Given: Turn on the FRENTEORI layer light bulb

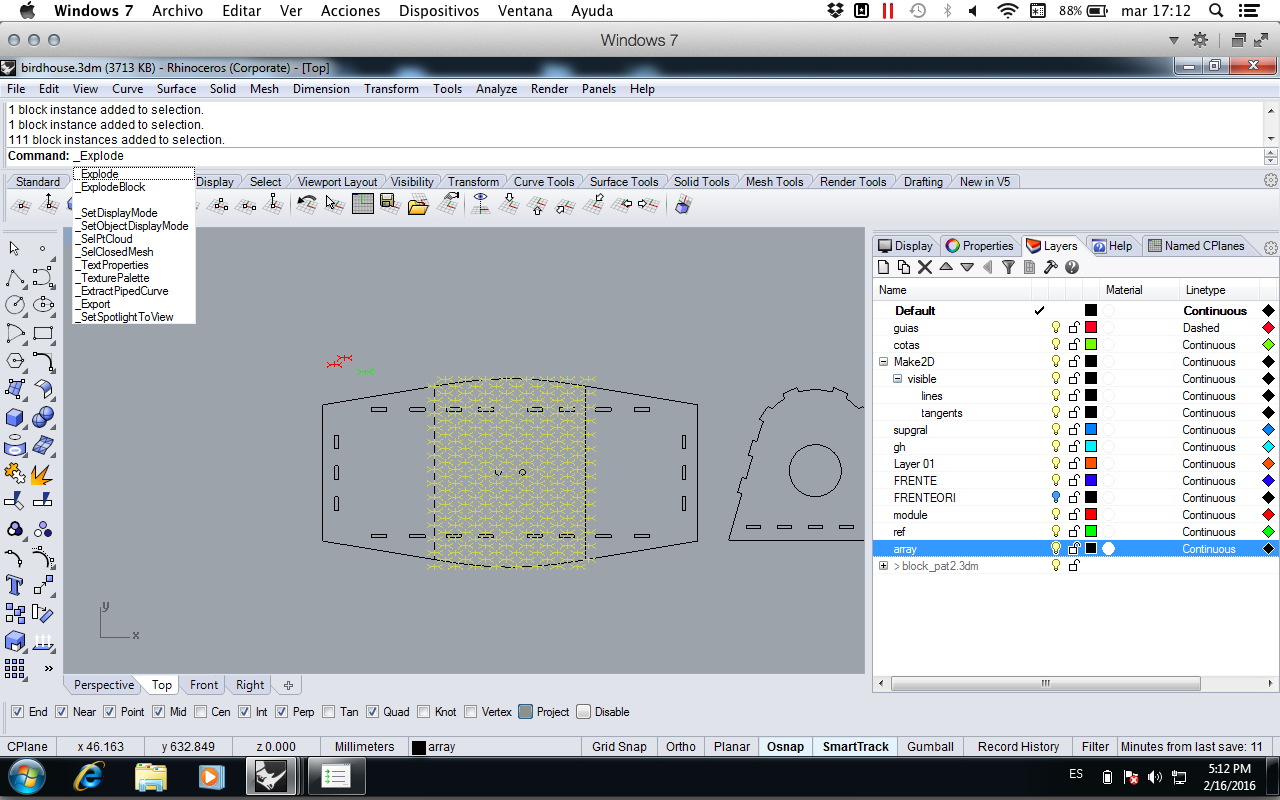Looking at the screenshot, I should pos(1055,498).
